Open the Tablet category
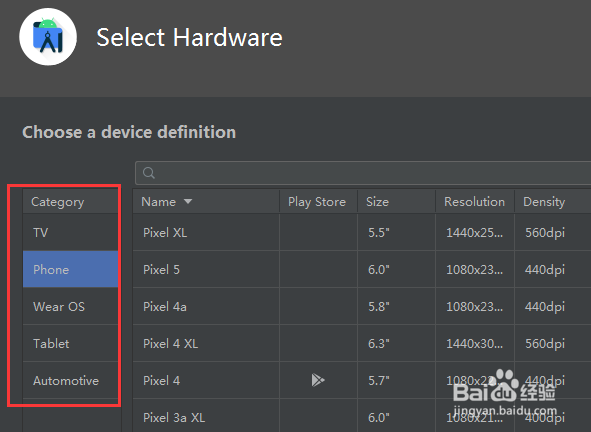 coord(70,343)
